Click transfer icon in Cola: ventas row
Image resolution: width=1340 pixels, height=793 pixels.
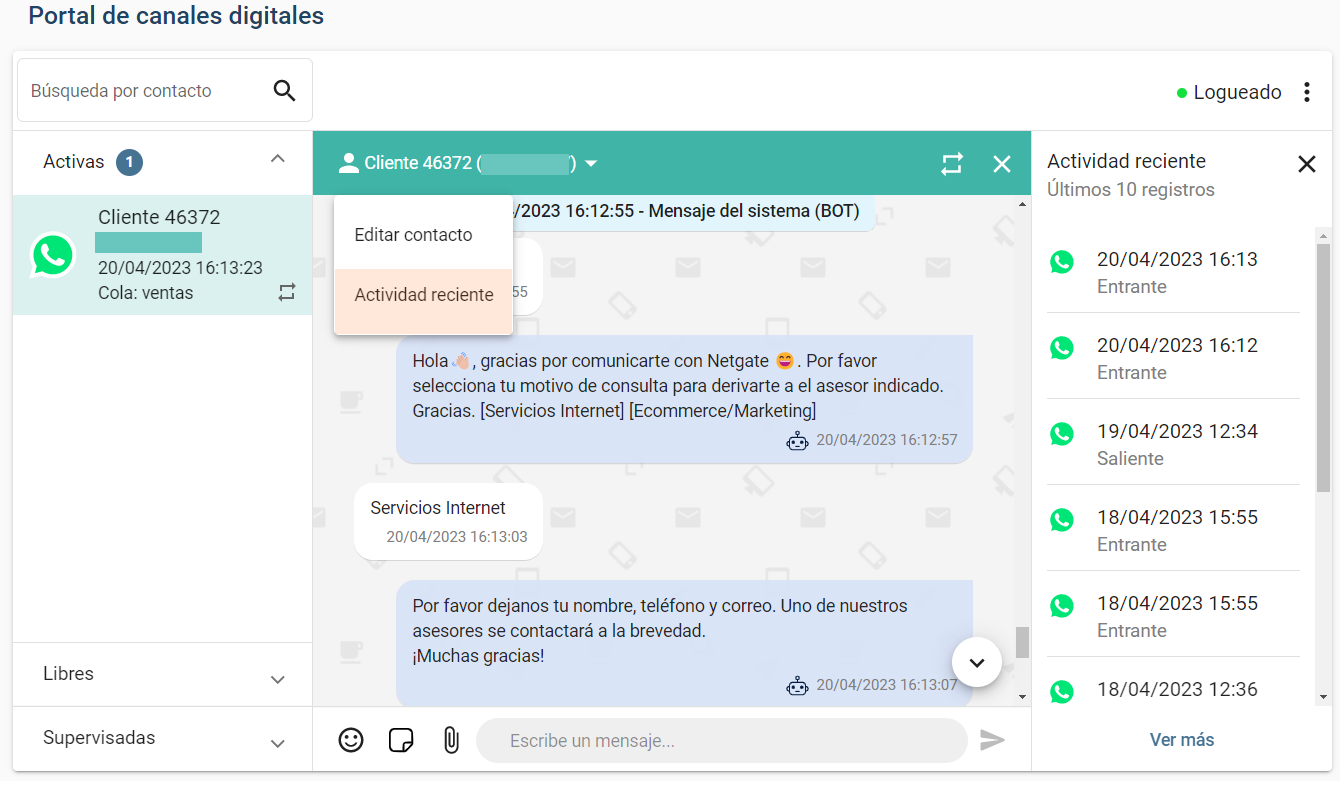[287, 292]
